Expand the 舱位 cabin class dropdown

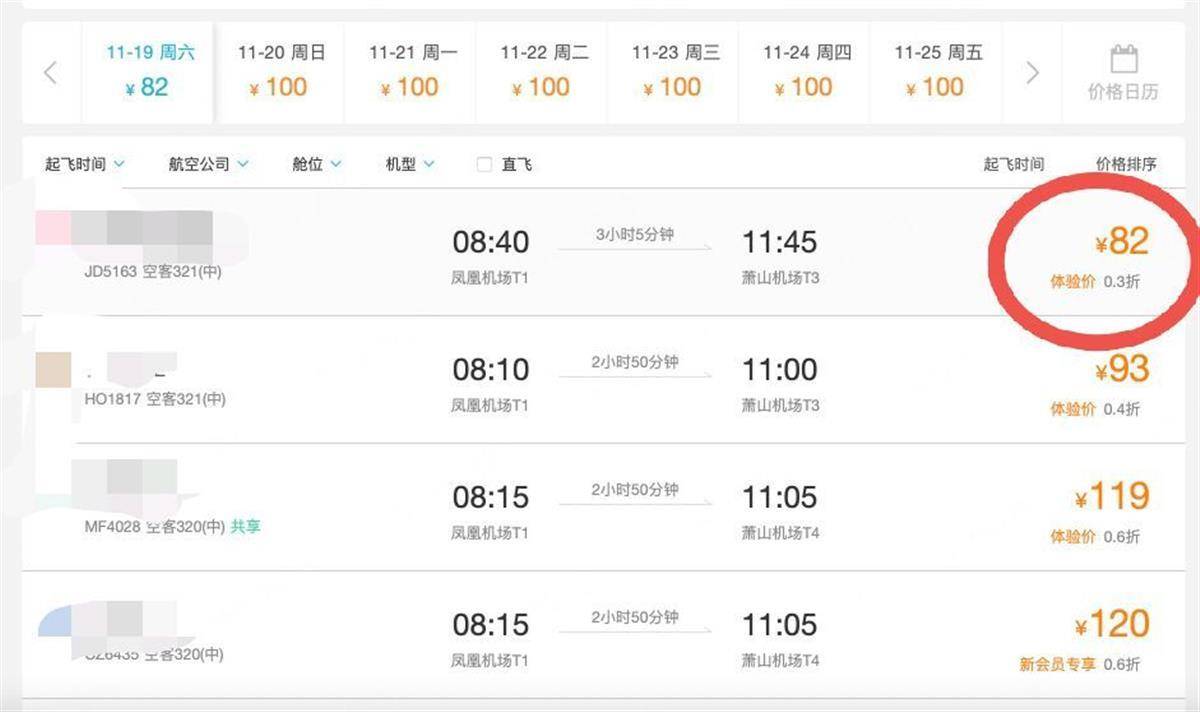(317, 164)
